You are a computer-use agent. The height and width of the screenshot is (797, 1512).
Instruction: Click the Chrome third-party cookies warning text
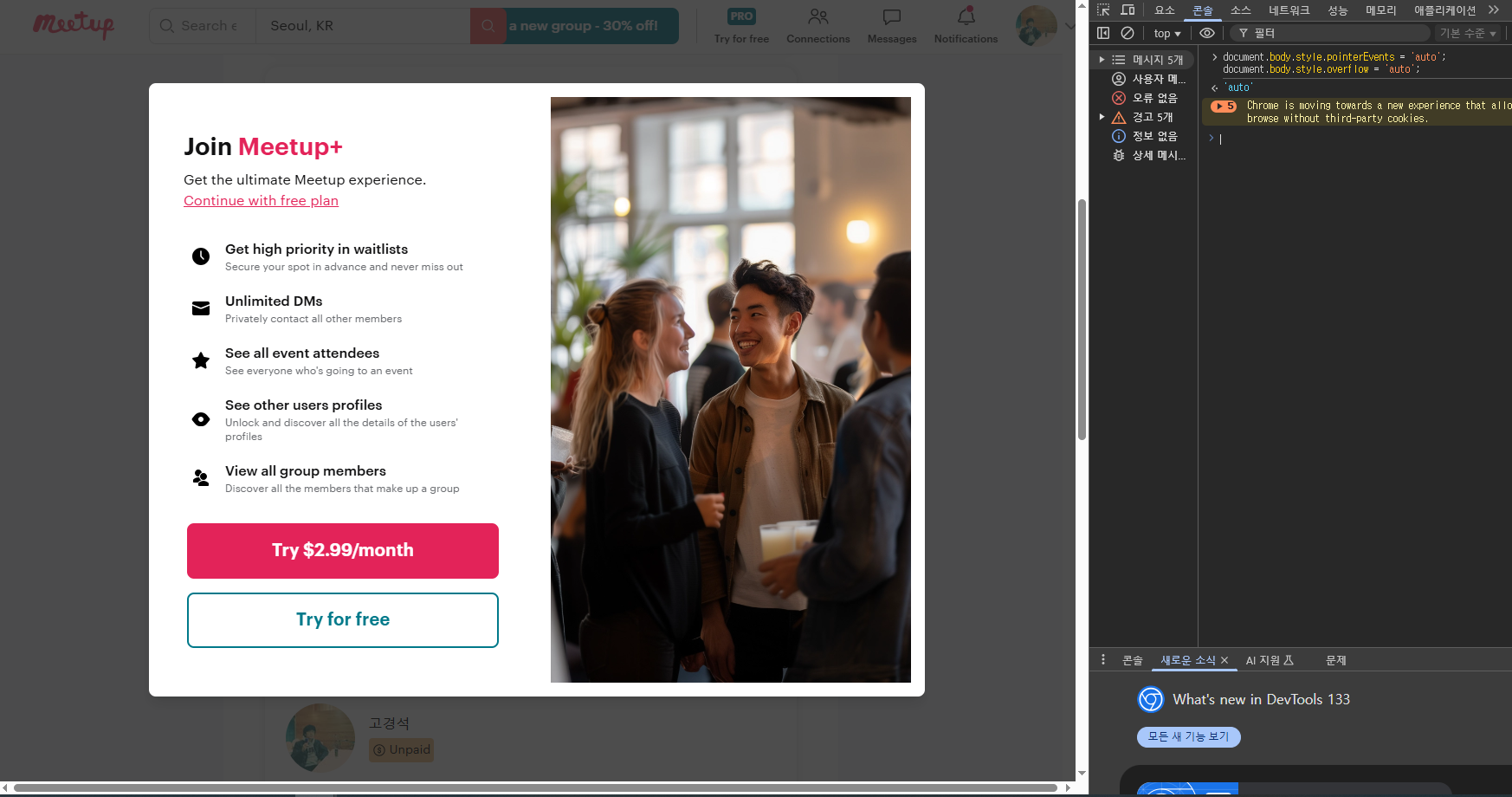pos(1379,112)
